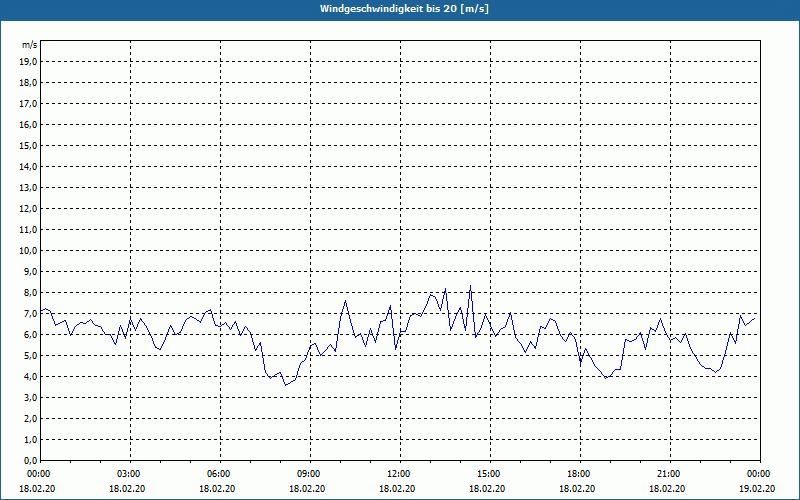Click the 5,0 y-axis label
The width and height of the screenshot is (800, 500).
pos(31,356)
